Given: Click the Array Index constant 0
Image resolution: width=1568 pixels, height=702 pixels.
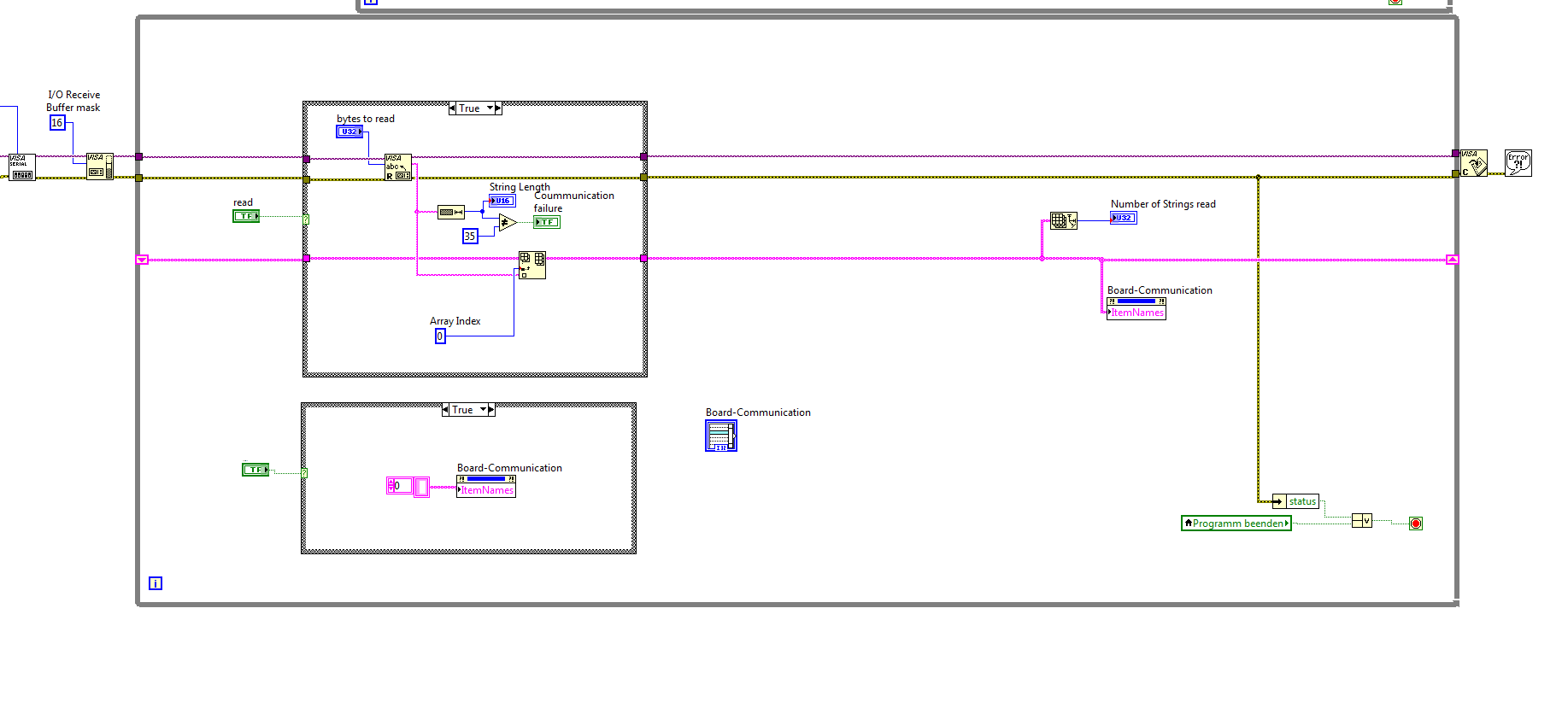Looking at the screenshot, I should (x=440, y=336).
